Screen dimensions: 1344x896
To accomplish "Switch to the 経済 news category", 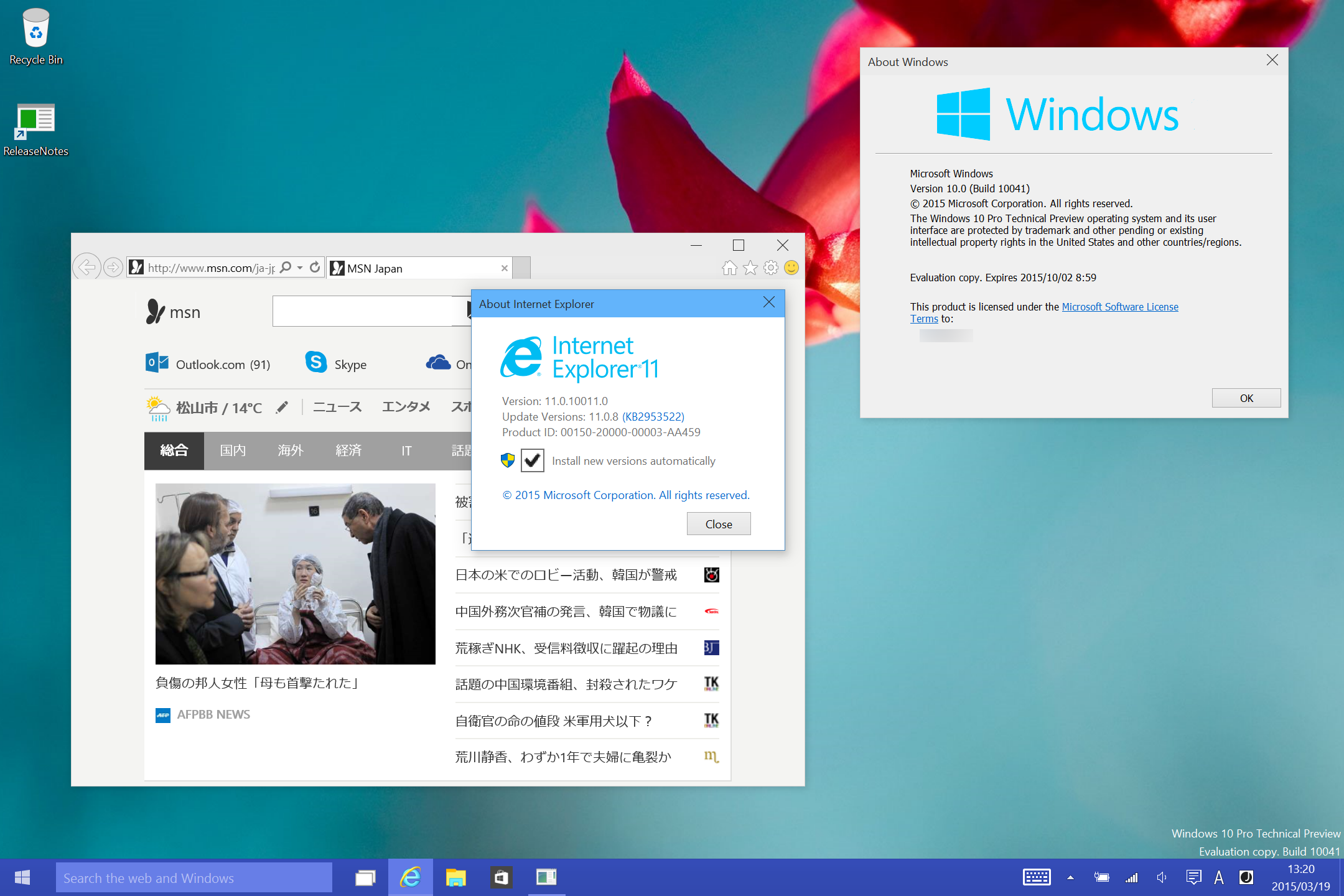I will (348, 450).
